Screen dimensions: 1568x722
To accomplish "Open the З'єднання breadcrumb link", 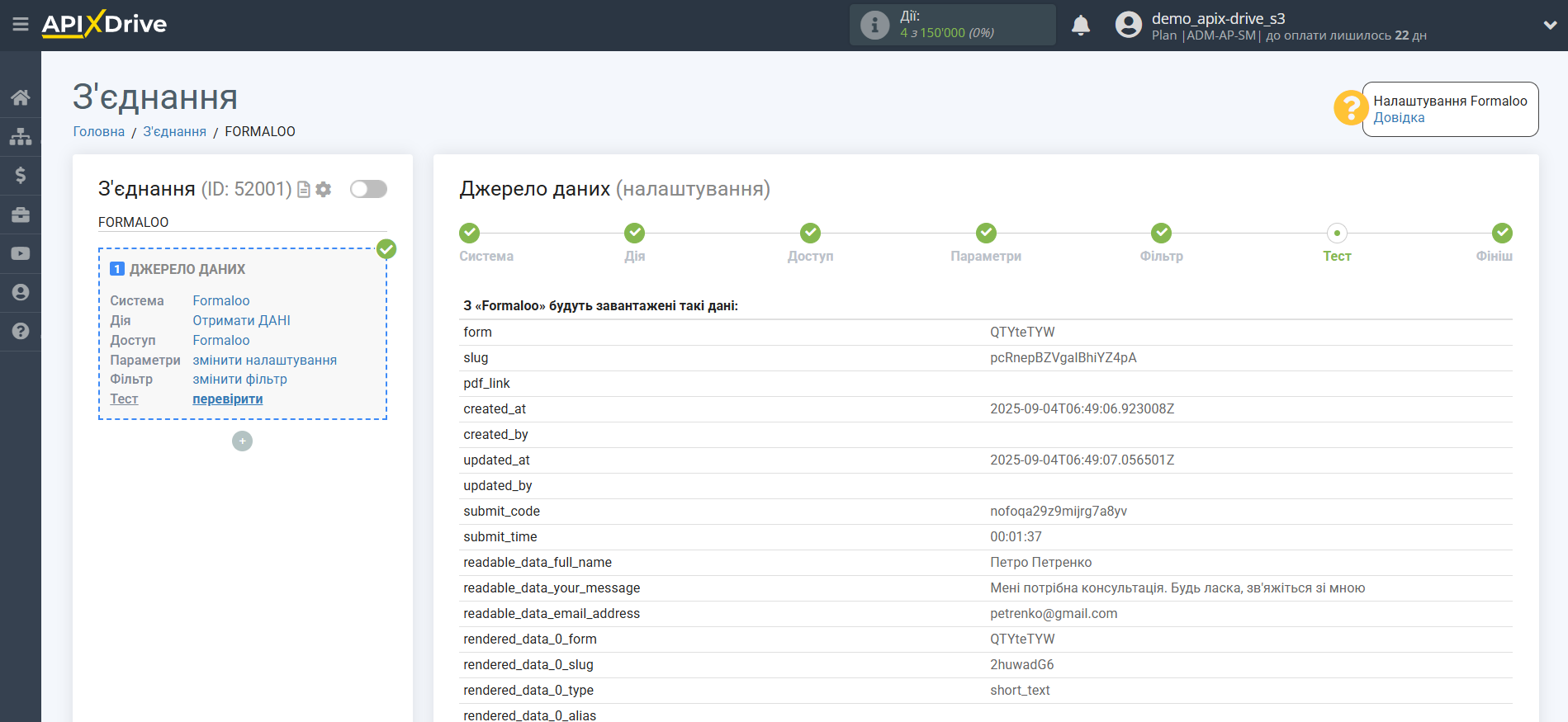I will tap(174, 131).
